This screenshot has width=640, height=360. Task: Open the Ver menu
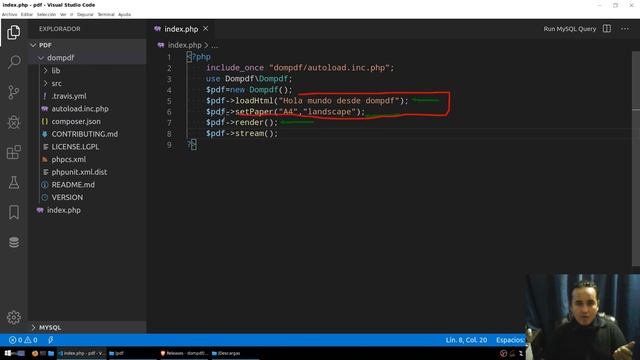point(63,14)
